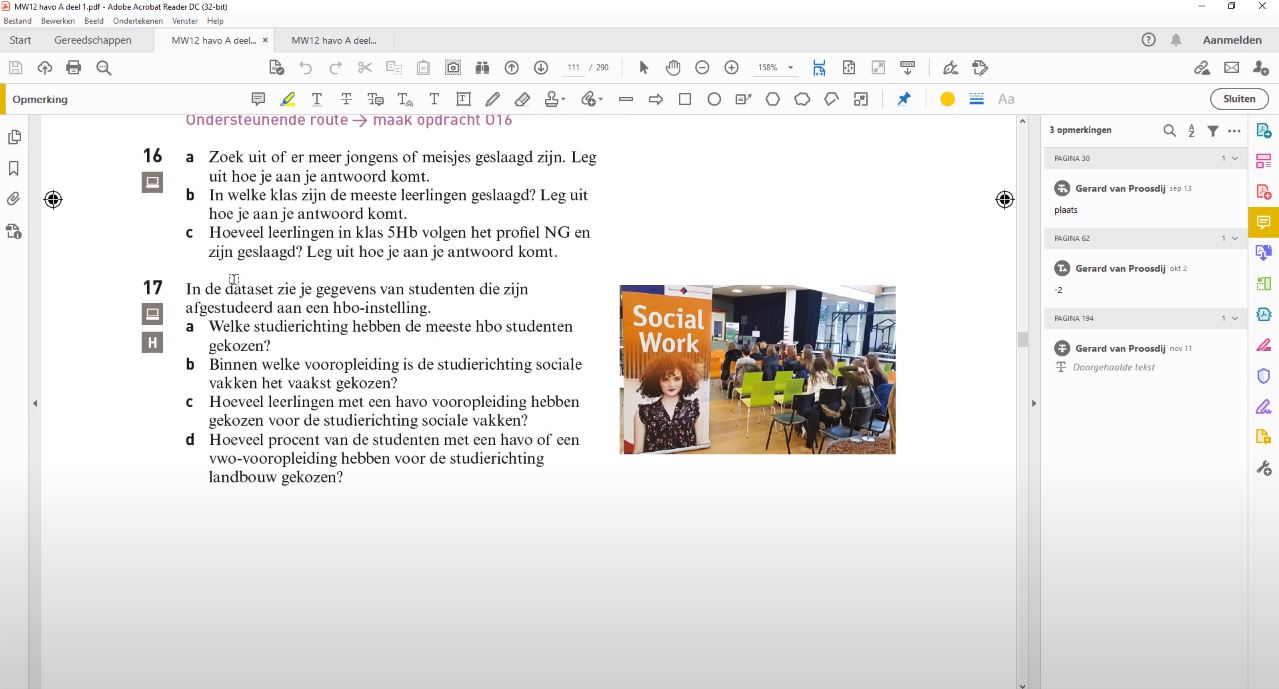This screenshot has width=1279, height=689.
Task: Open the attachments paperclip panel
Action: (14, 199)
